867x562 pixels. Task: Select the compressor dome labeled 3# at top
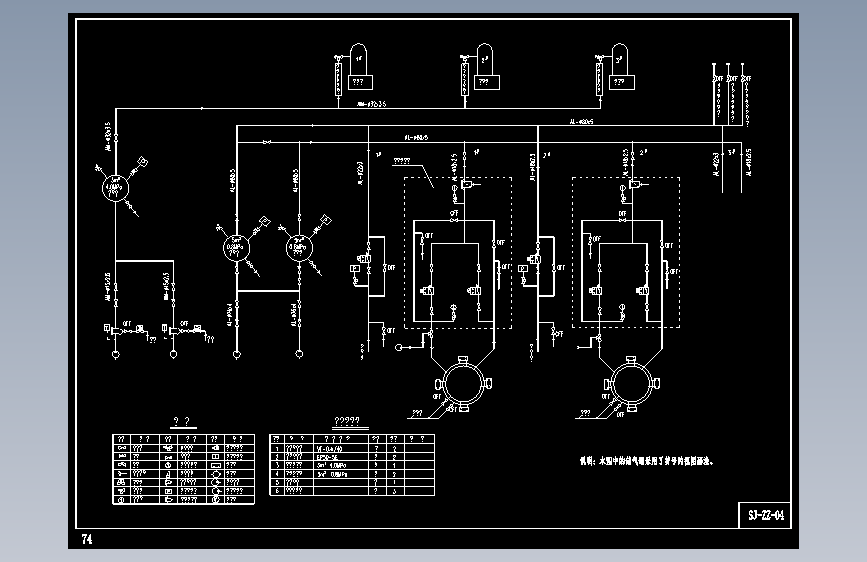619,60
